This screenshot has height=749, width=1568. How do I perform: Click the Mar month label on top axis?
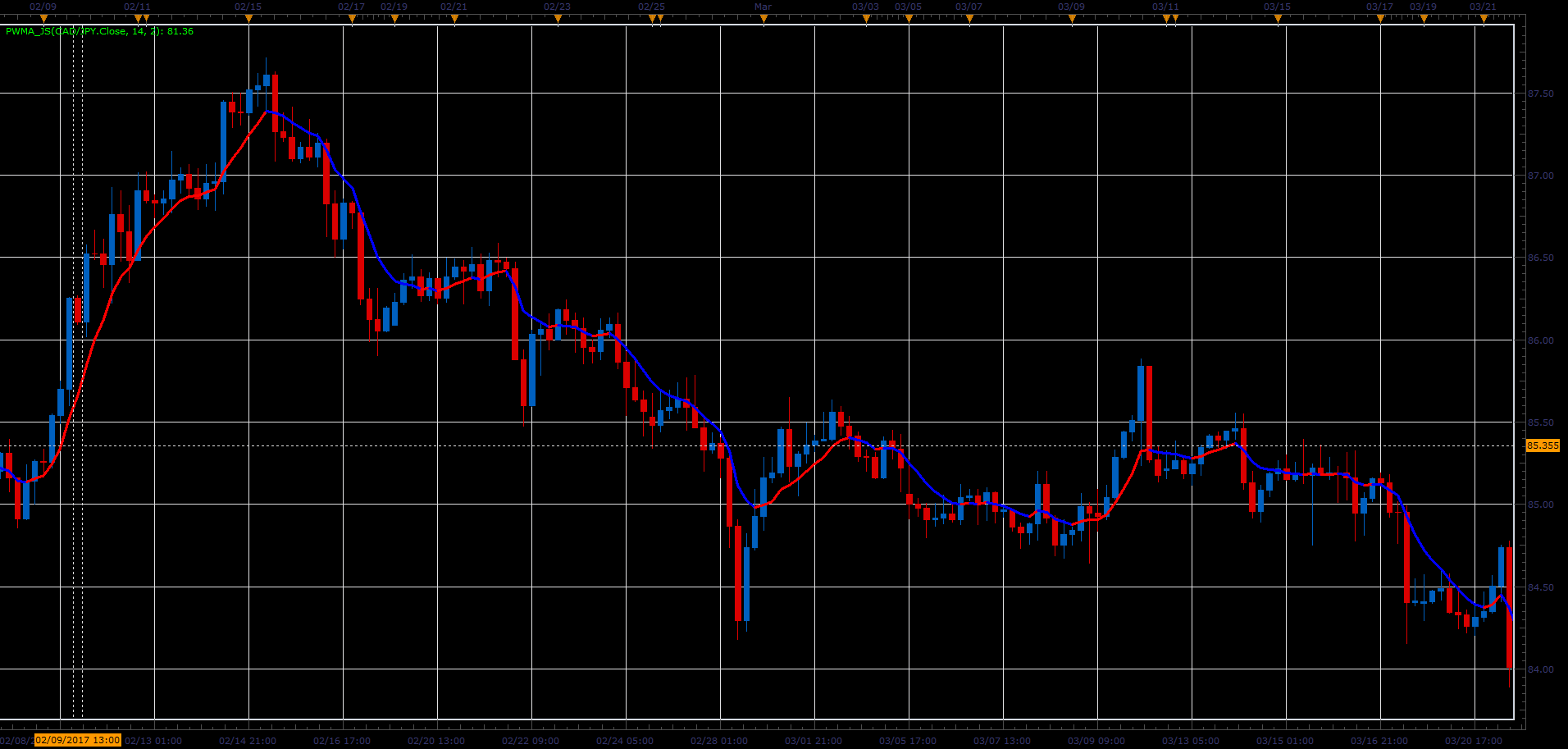click(x=763, y=7)
